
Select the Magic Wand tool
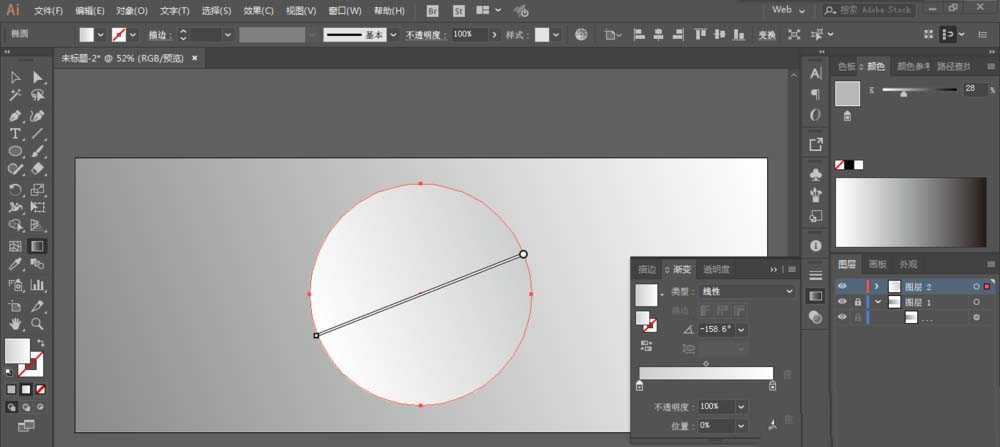[x=15, y=96]
